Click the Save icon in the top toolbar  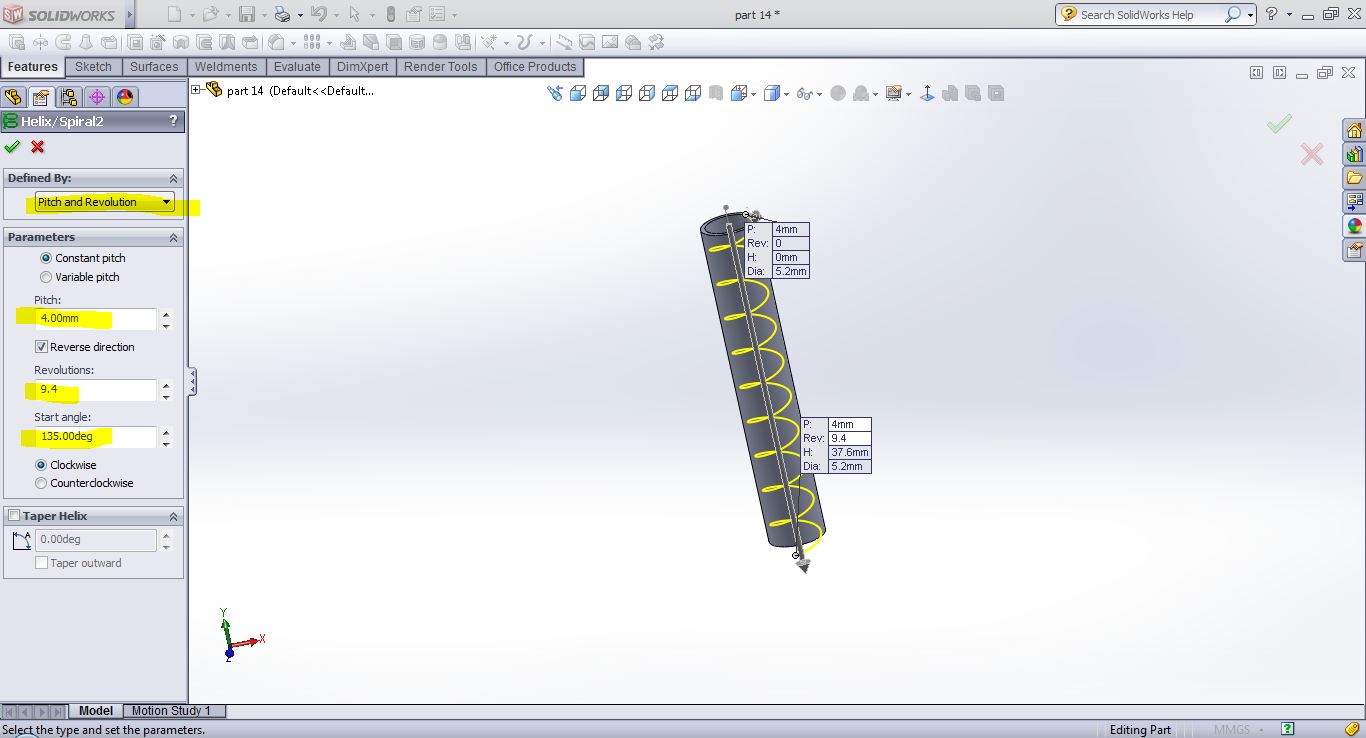click(x=247, y=14)
